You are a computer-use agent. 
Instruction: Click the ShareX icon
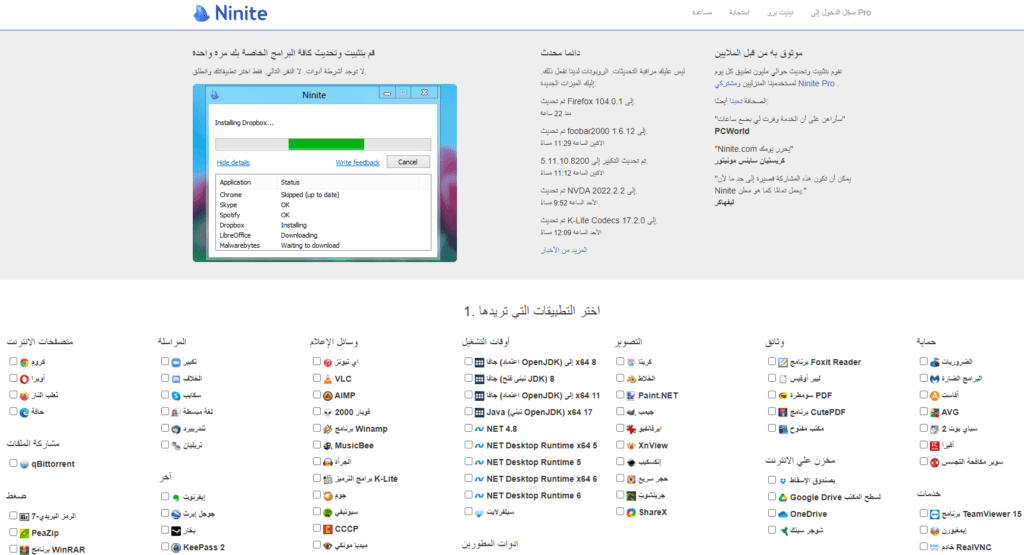point(630,512)
